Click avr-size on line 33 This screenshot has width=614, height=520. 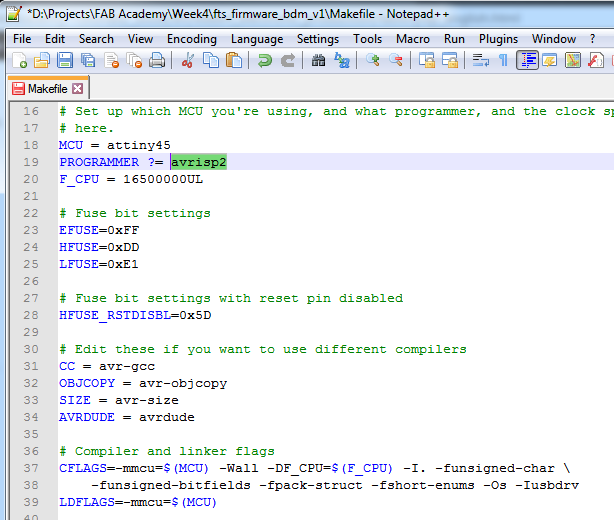(146, 400)
